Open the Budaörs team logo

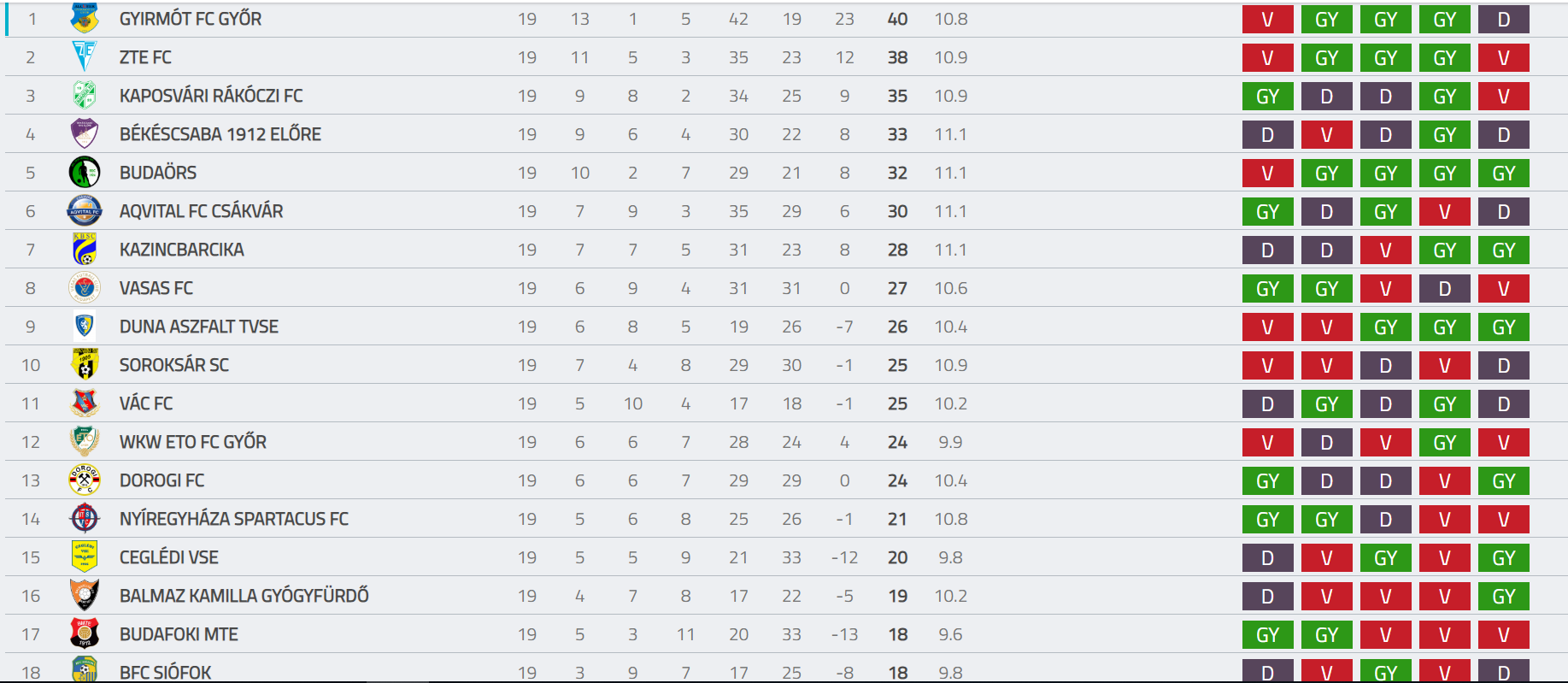(85, 172)
